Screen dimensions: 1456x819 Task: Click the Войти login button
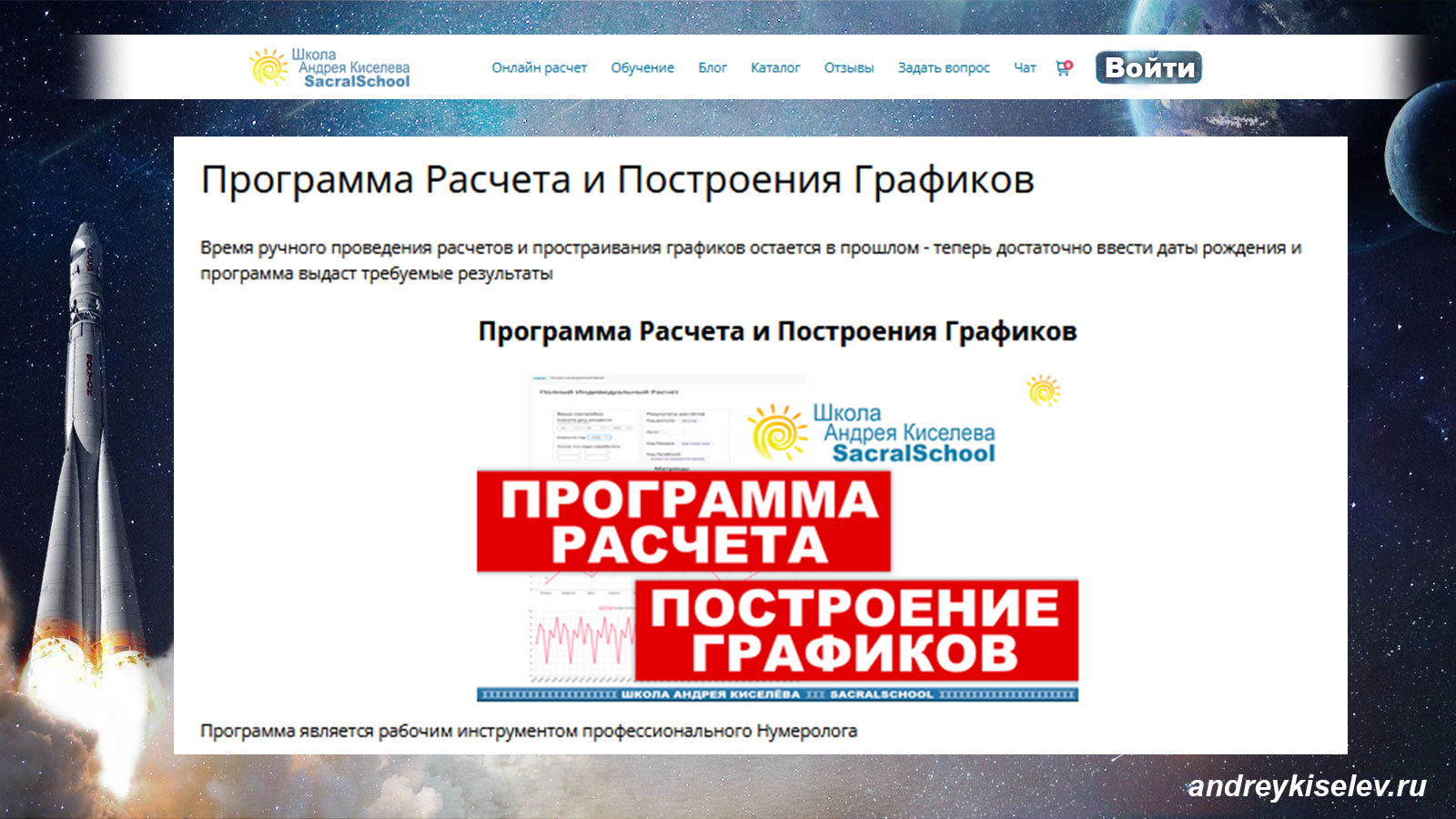click(x=1149, y=67)
